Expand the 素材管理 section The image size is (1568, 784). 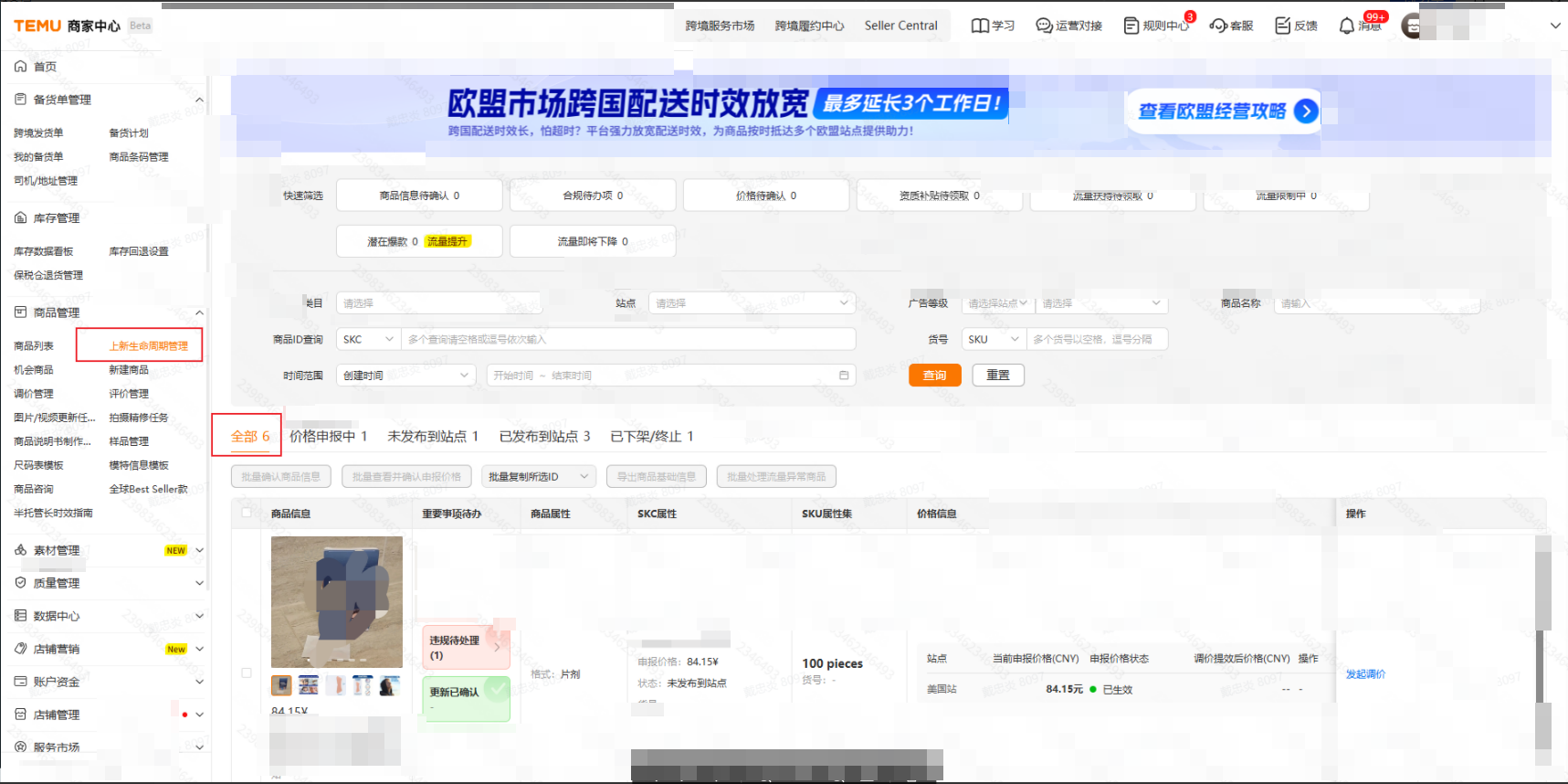tap(199, 550)
